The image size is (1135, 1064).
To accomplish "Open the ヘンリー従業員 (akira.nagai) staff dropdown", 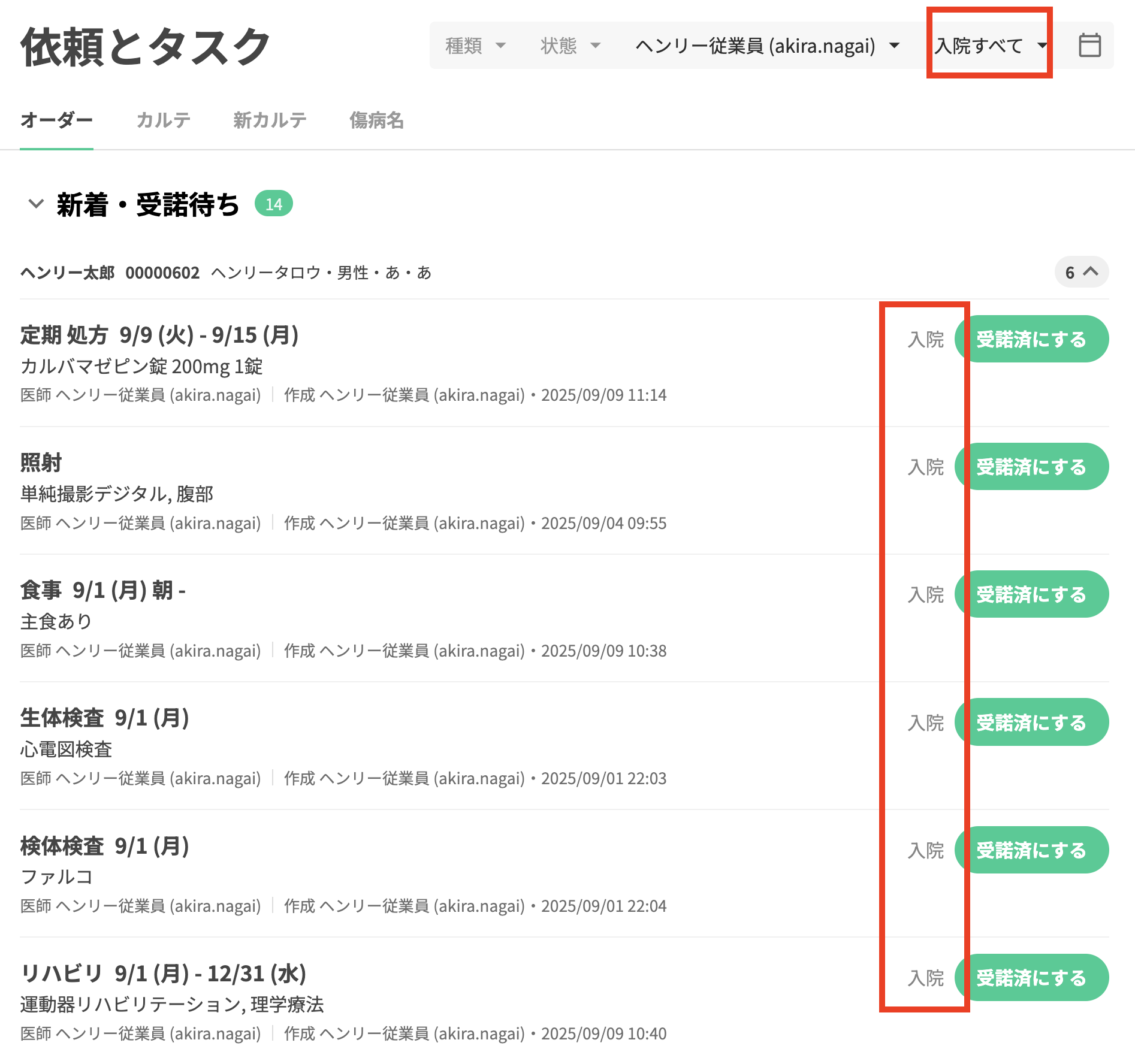I will pos(767,46).
